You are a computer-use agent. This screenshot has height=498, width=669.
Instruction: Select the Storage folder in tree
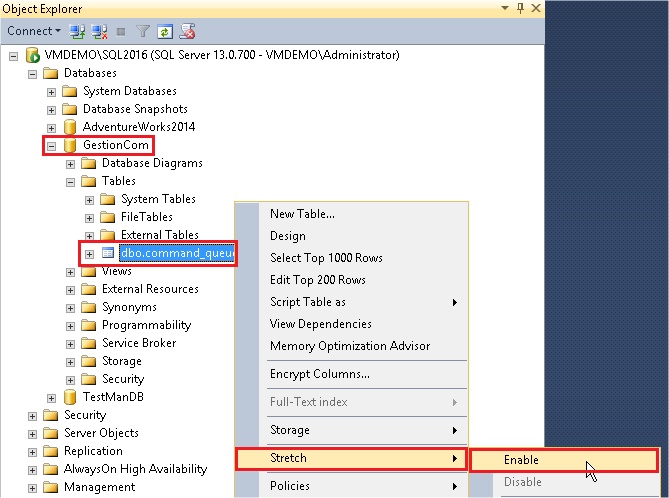tap(122, 361)
